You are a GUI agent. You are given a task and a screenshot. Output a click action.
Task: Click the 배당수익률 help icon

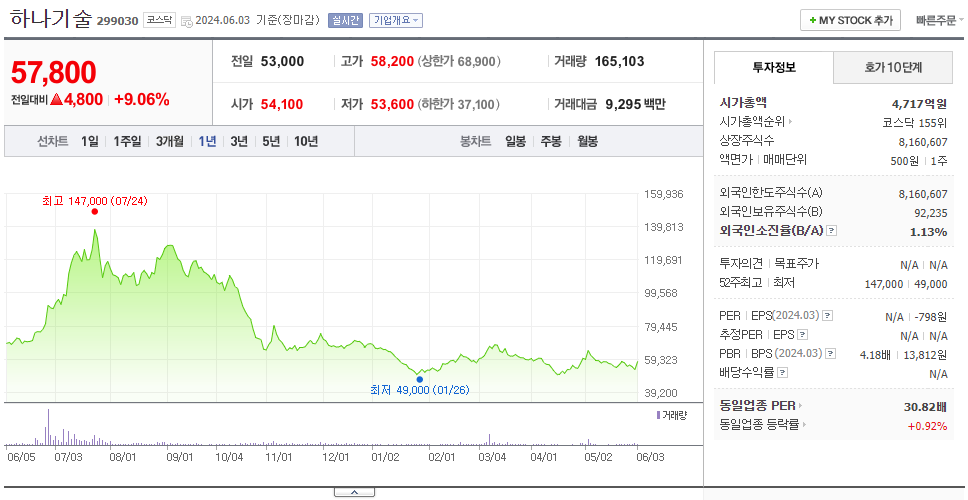(x=783, y=373)
